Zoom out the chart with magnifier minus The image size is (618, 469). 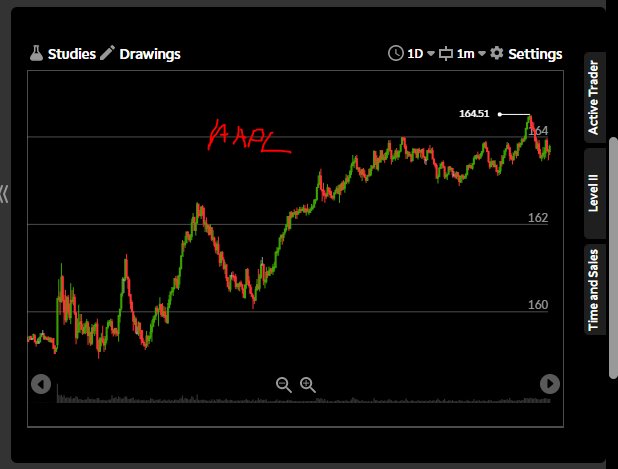(284, 385)
